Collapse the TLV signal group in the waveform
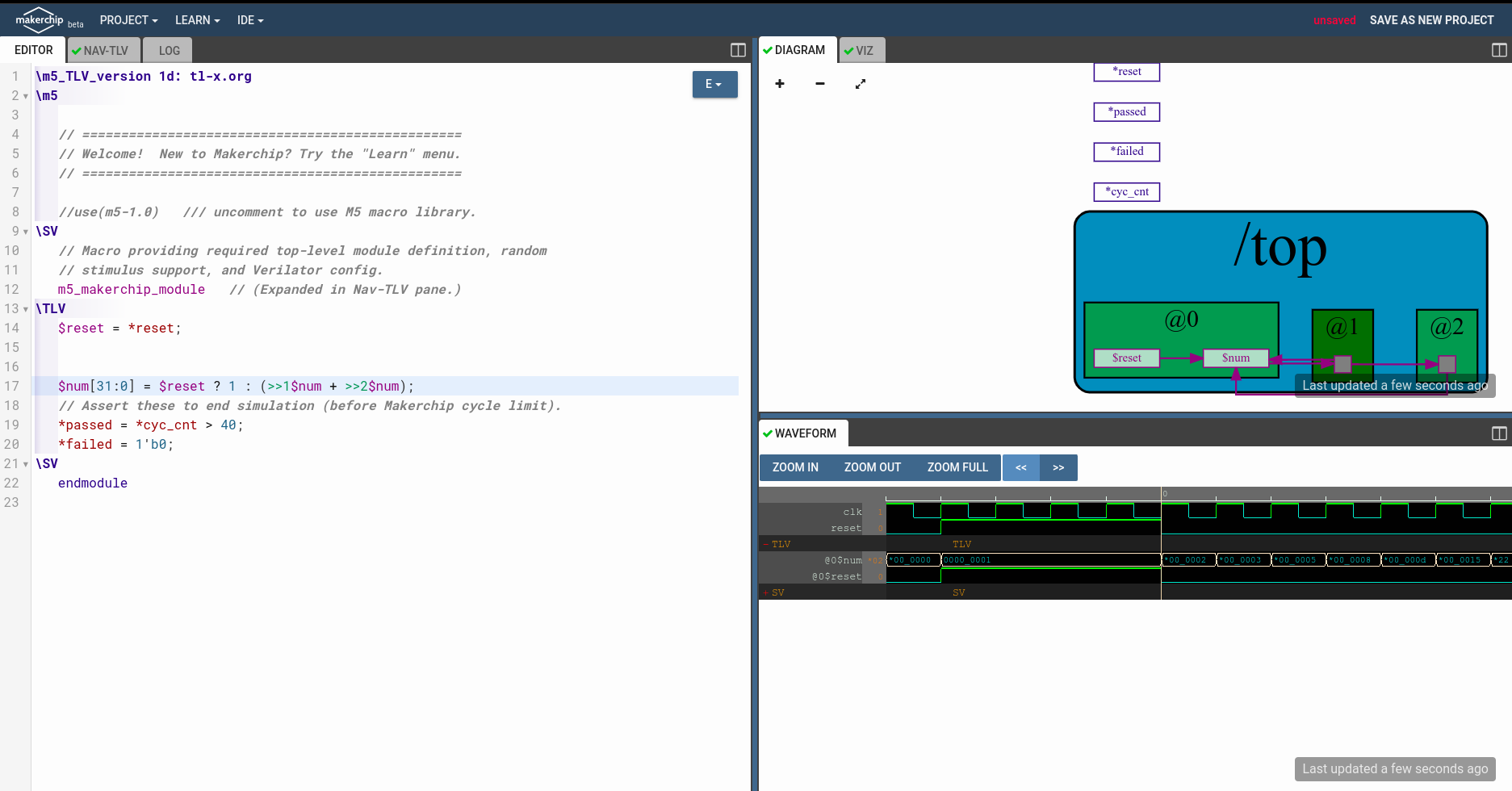Image resolution: width=1512 pixels, height=791 pixels. point(765,544)
